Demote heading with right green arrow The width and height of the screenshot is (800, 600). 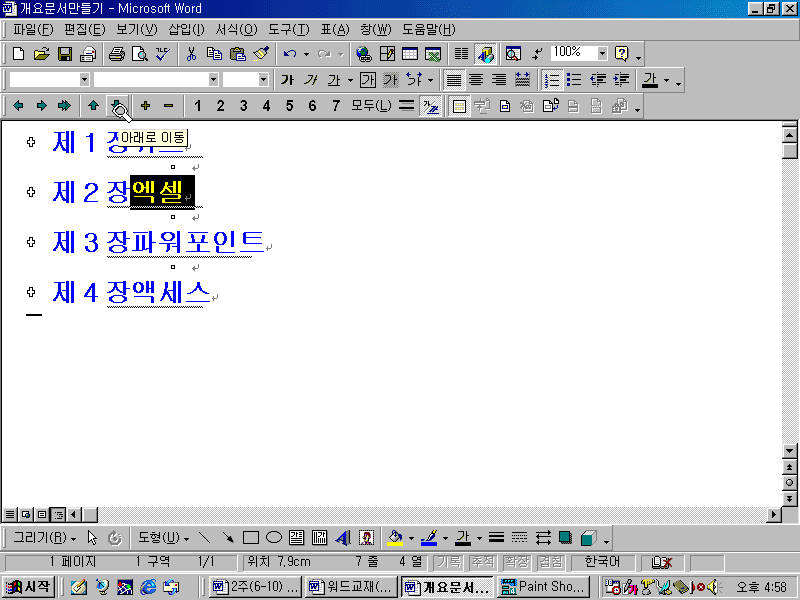[41, 106]
